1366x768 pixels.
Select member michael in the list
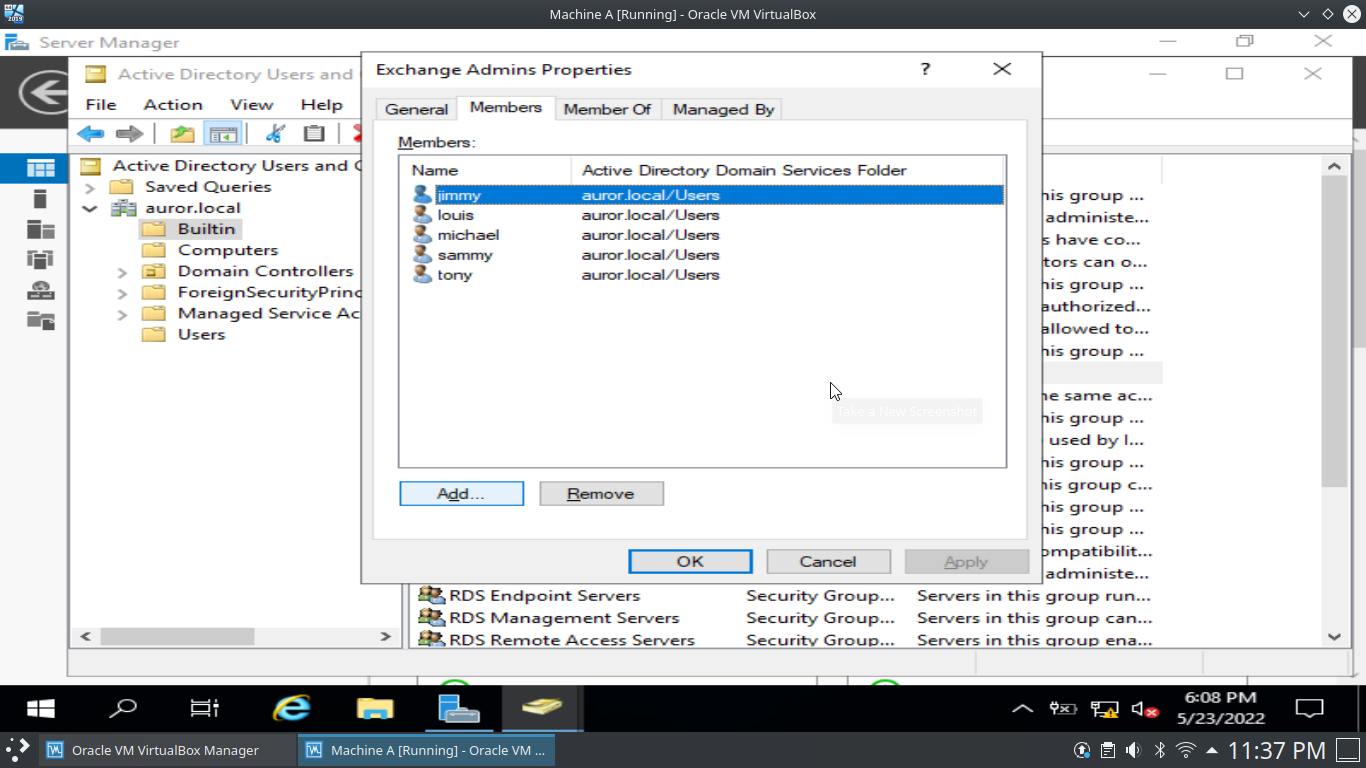(468, 235)
